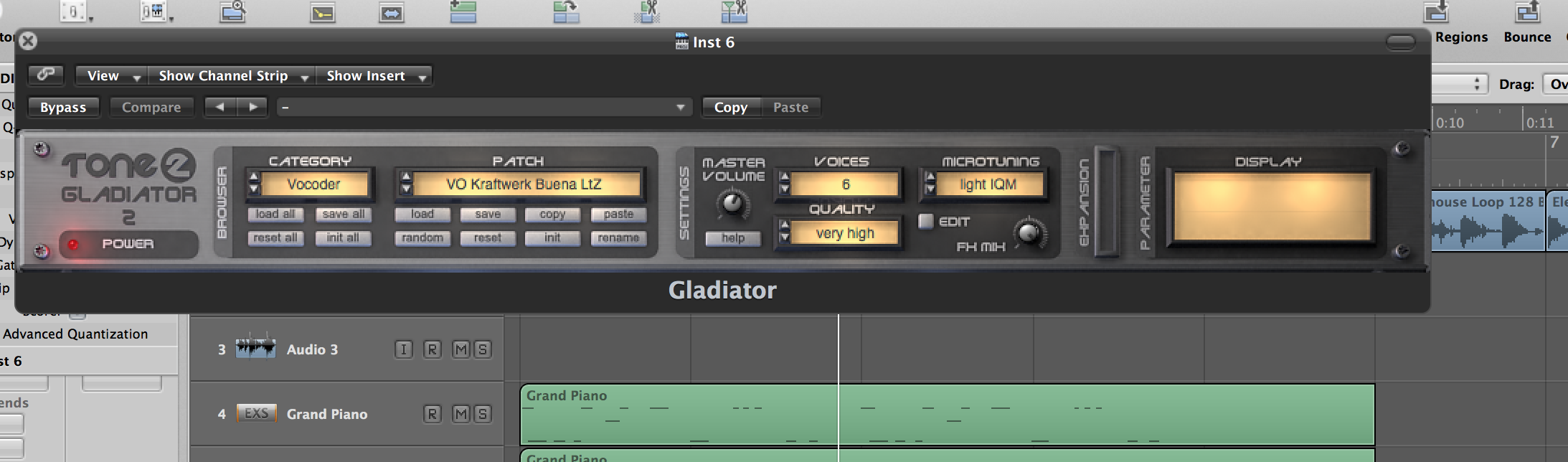Viewport: 1568px width, 462px height.
Task: Select the Grand Piano region on track 4
Action: click(948, 415)
